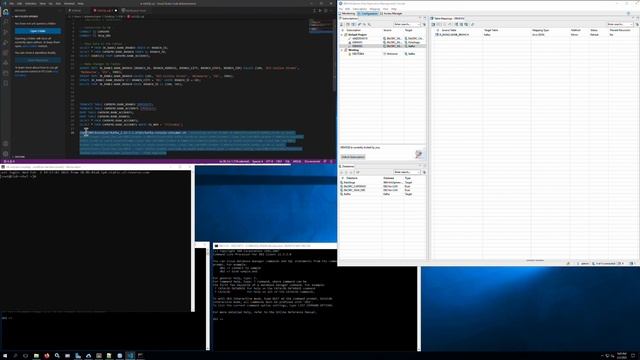Open the Accounts icon in VS Code activity bar
Image resolution: width=640 pixels, height=360 pixels.
tap(5, 144)
